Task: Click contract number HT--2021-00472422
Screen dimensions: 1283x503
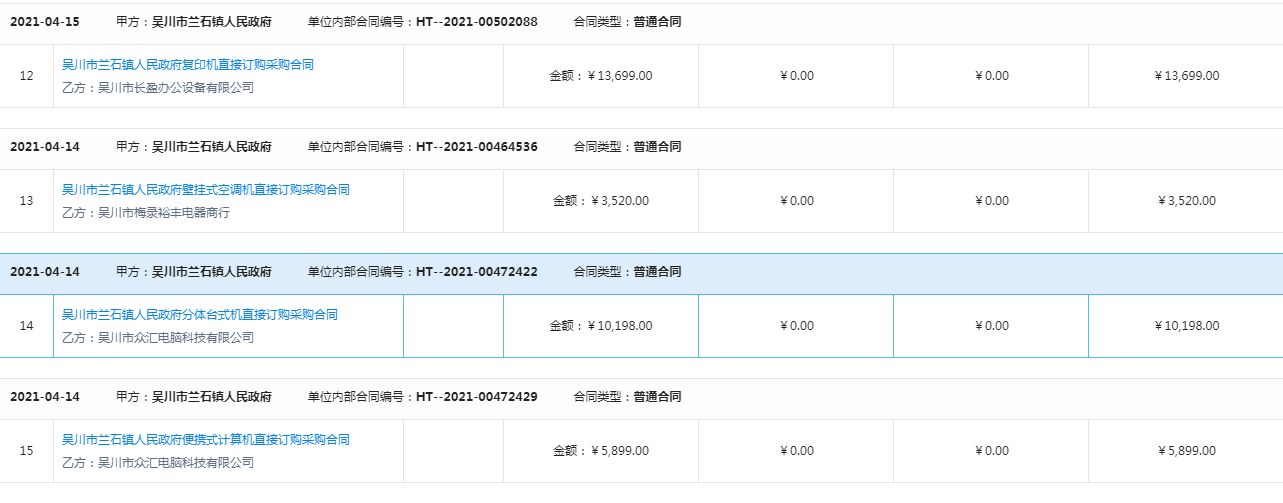Action: (x=476, y=271)
